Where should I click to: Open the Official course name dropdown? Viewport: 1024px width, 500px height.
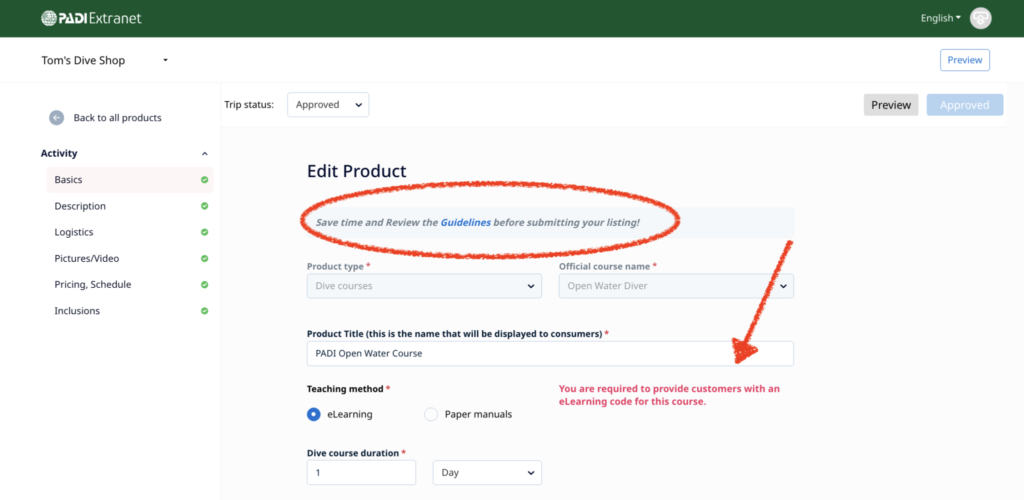point(675,286)
